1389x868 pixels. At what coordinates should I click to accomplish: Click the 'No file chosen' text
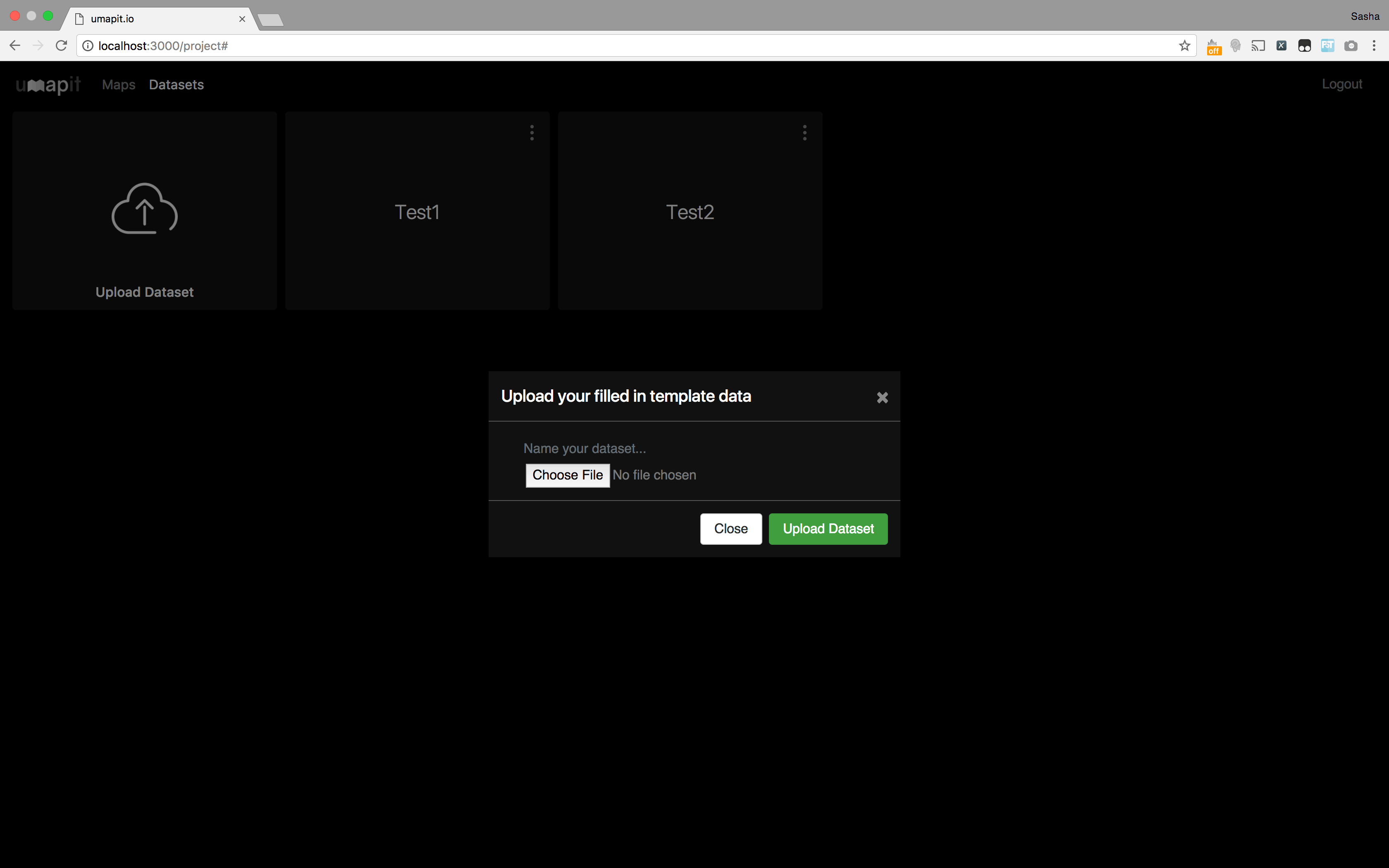click(x=654, y=475)
